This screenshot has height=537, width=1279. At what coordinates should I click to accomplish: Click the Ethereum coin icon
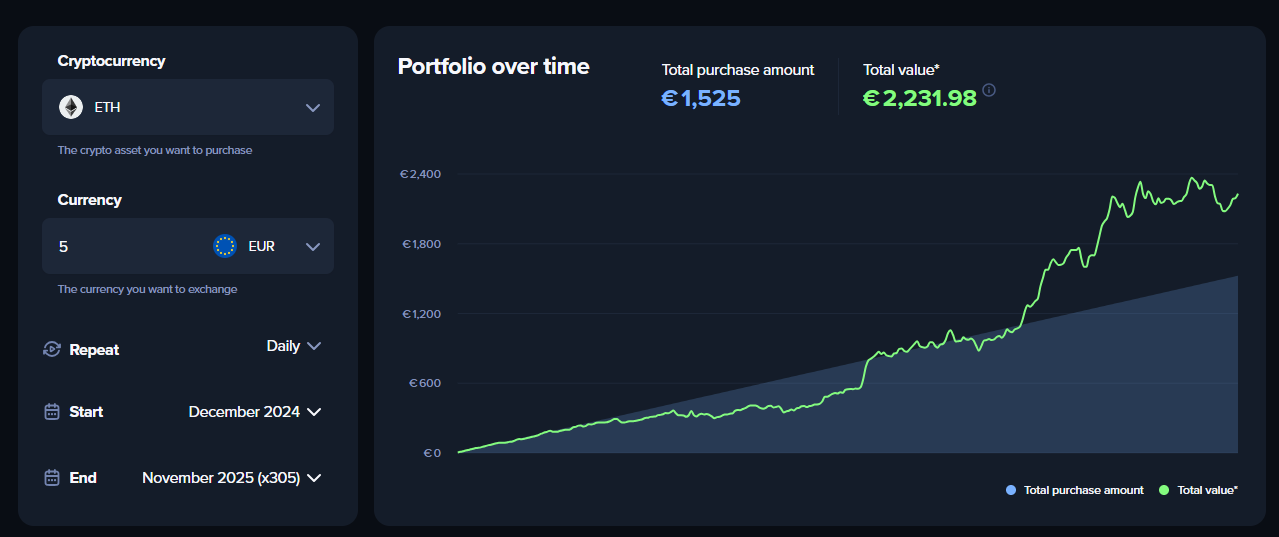[x=71, y=107]
